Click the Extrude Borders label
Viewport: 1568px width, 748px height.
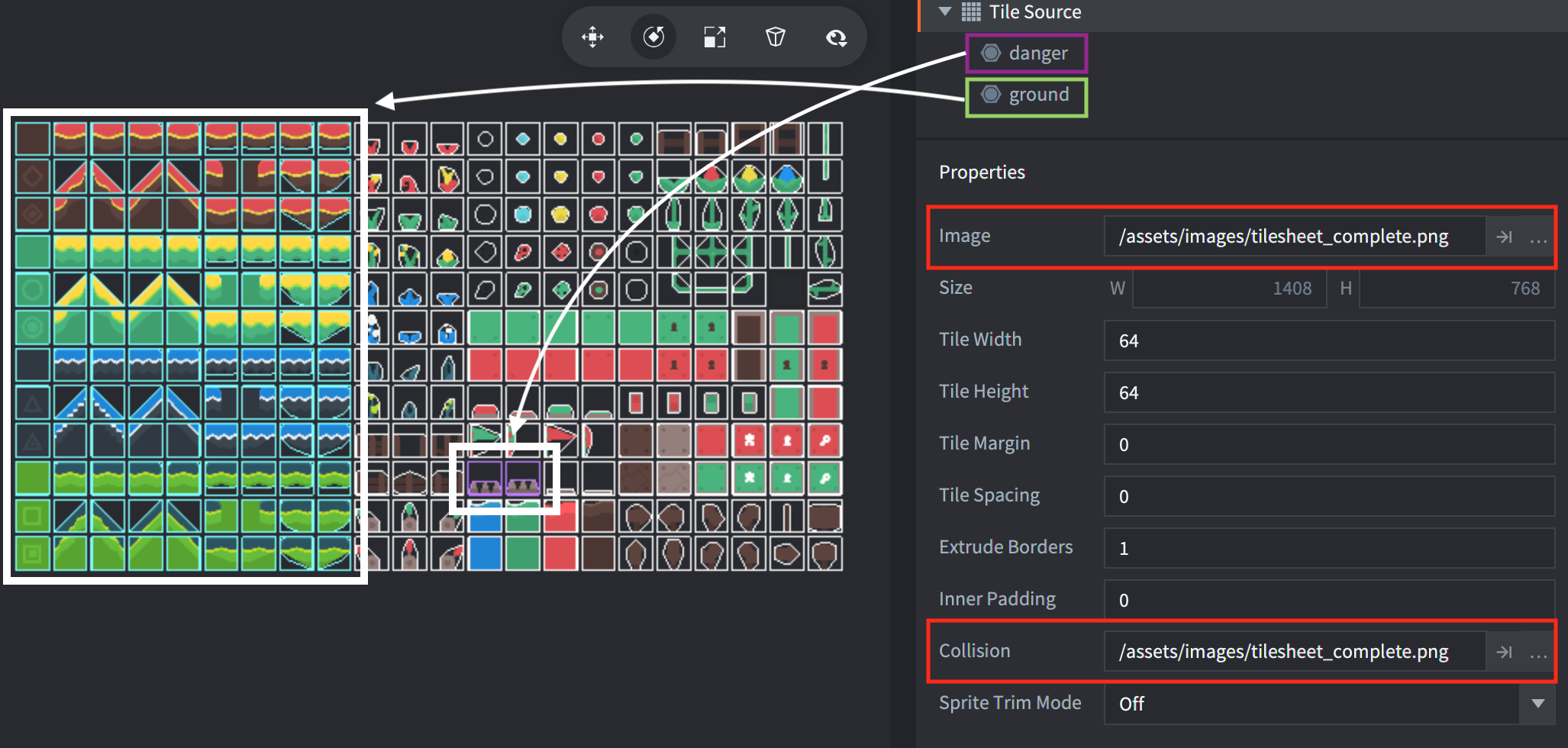click(x=1005, y=546)
